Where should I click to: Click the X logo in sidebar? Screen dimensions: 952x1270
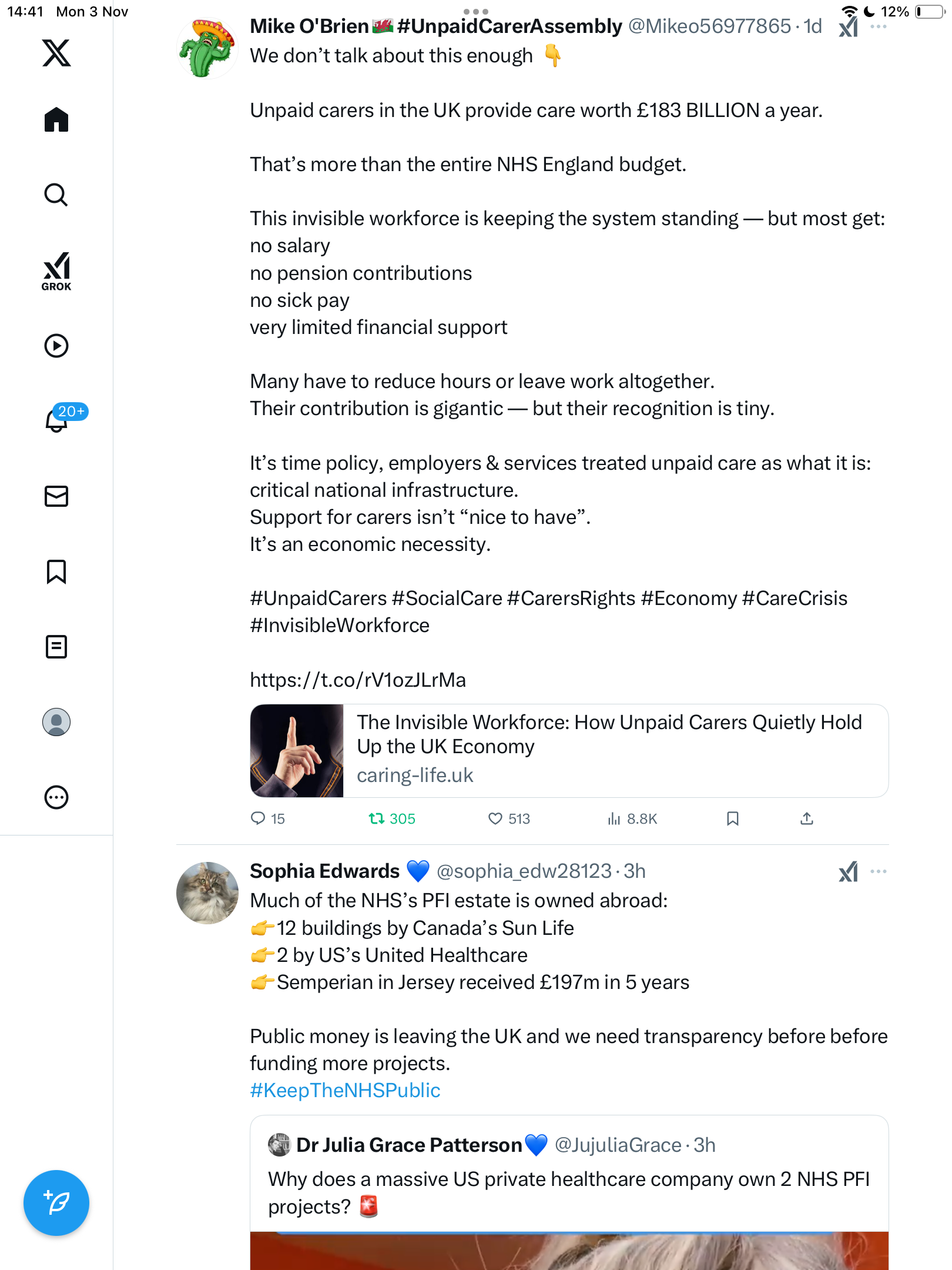(56, 53)
